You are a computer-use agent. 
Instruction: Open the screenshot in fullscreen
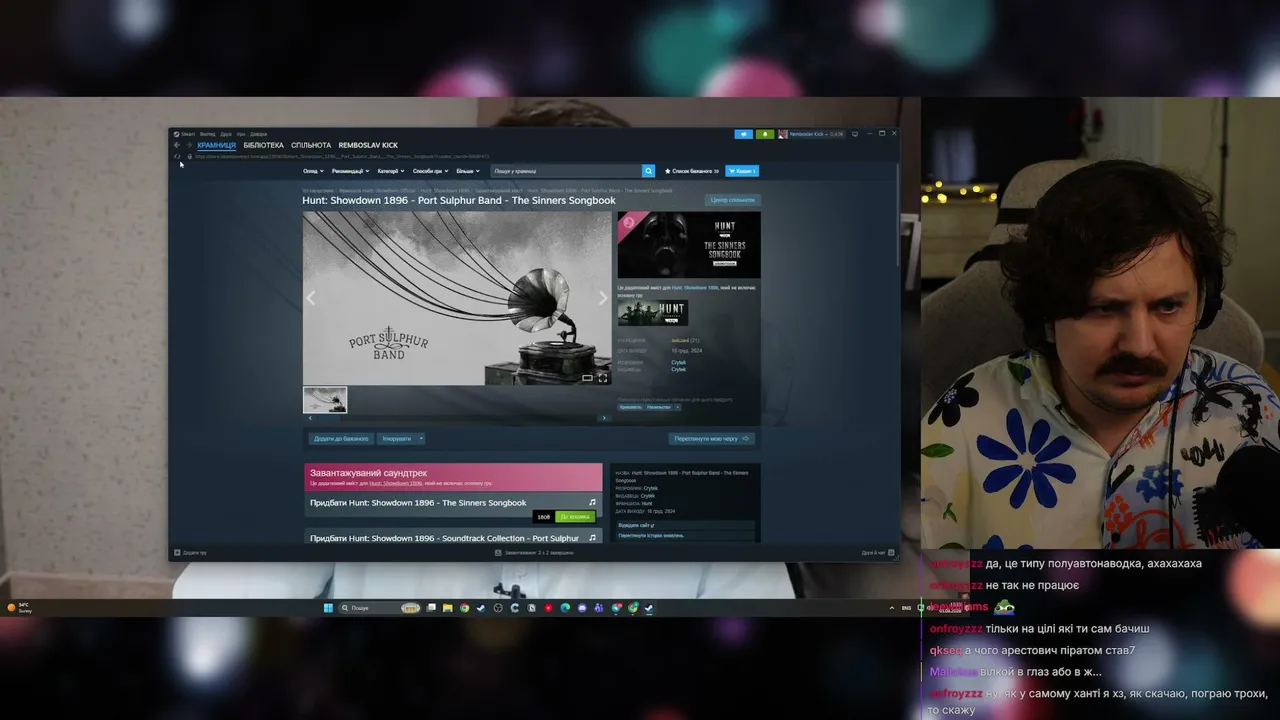(x=603, y=378)
